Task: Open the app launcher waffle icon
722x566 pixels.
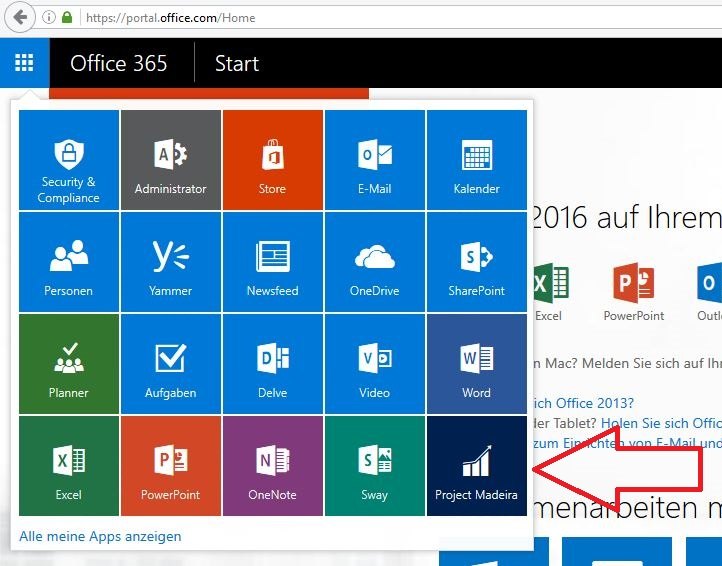Action: point(24,63)
